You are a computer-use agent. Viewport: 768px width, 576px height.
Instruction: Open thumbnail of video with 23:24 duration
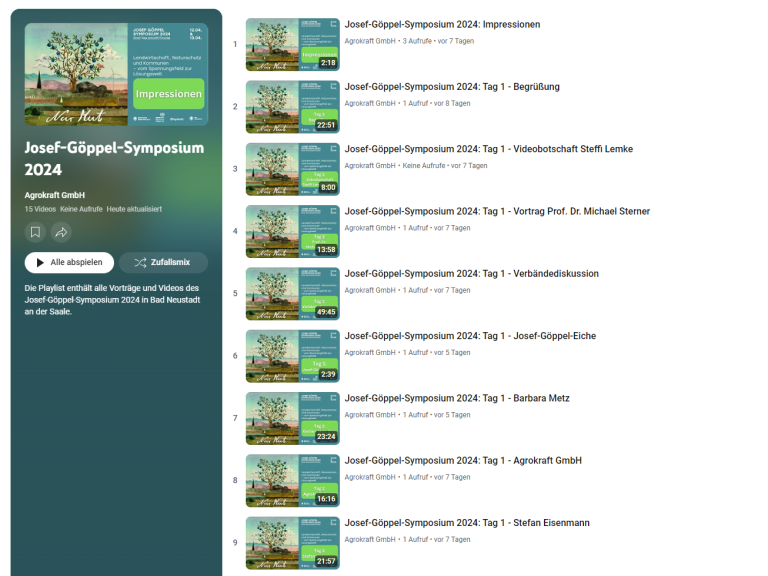(x=293, y=418)
